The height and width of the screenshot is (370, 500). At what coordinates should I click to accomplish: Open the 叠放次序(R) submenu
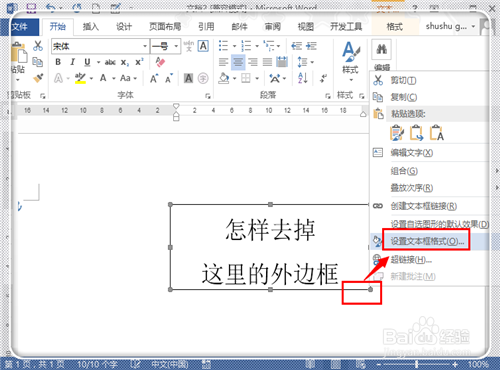click(x=412, y=188)
